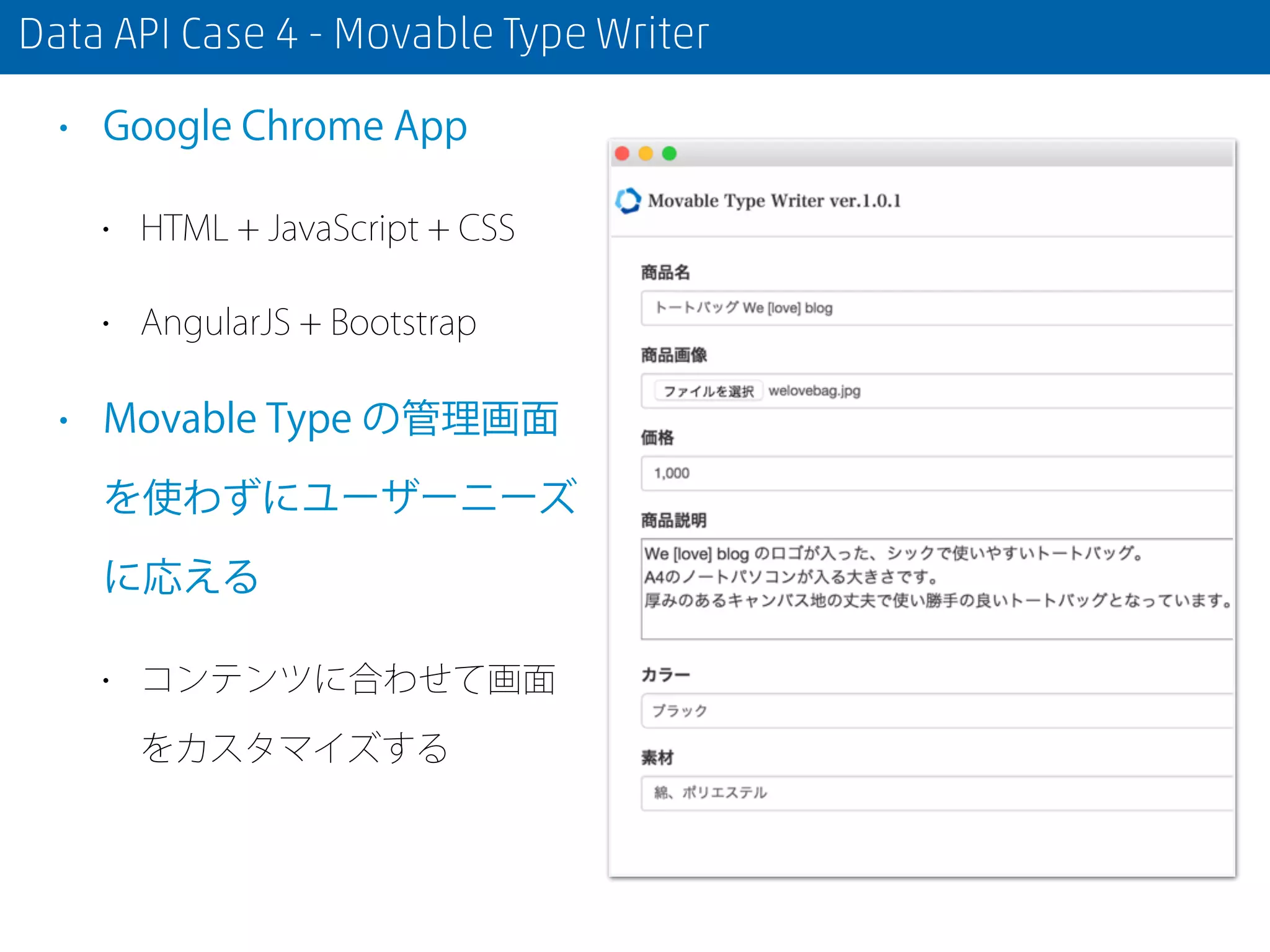Click the 商品画像 label
This screenshot has width=1270, height=952.
pyautogui.click(x=674, y=355)
